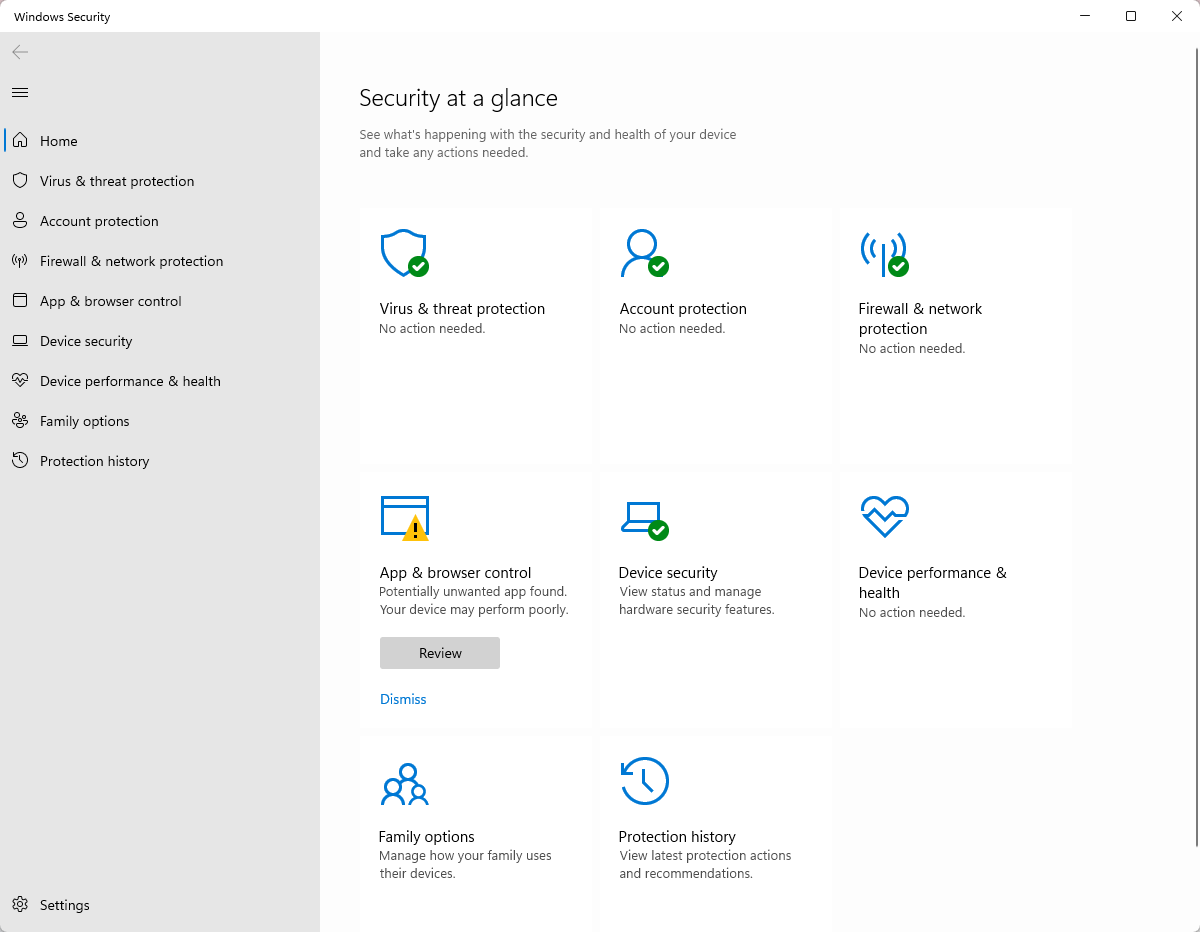Click the large Firewall & network antenna icon
Viewport: 1200px width, 932px height.
(884, 253)
